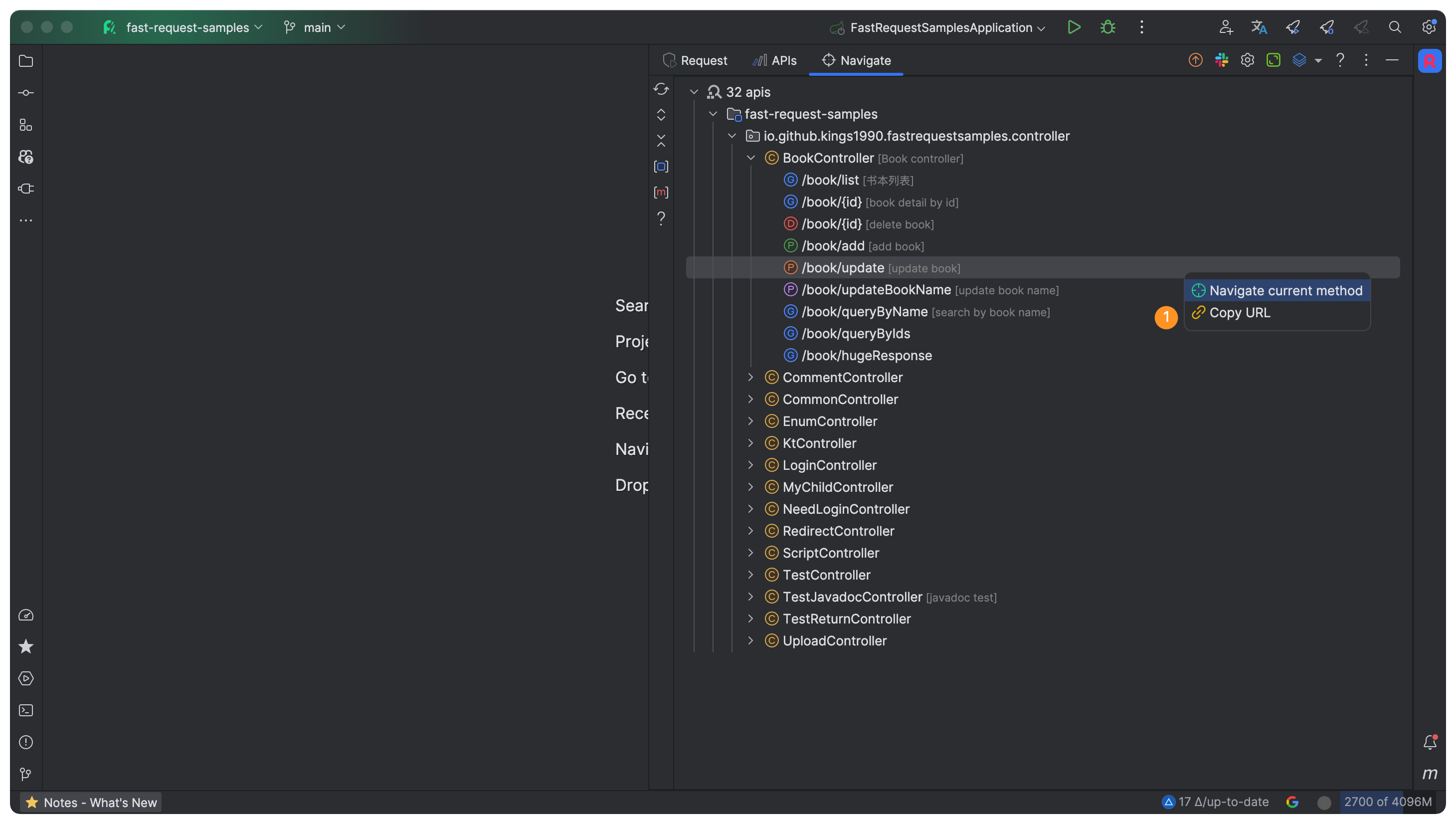Screen dimensions: 1456x824
Task: Collapse the BookController tree node
Action: (x=750, y=158)
